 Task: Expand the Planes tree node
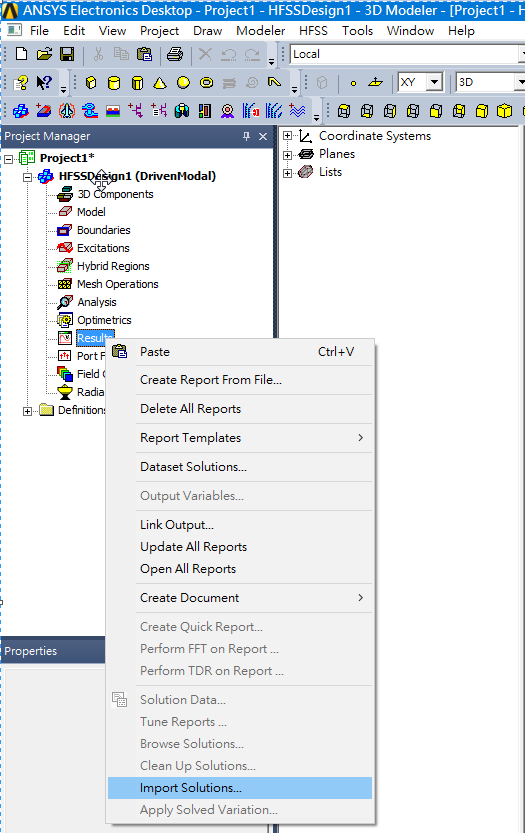pos(287,154)
